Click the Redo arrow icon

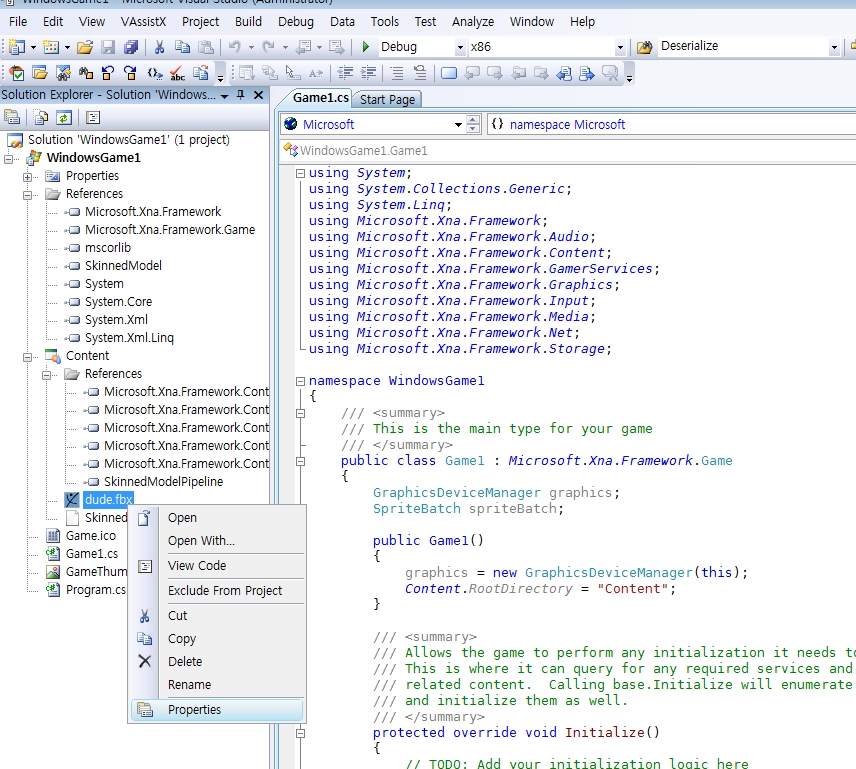pyautogui.click(x=268, y=47)
